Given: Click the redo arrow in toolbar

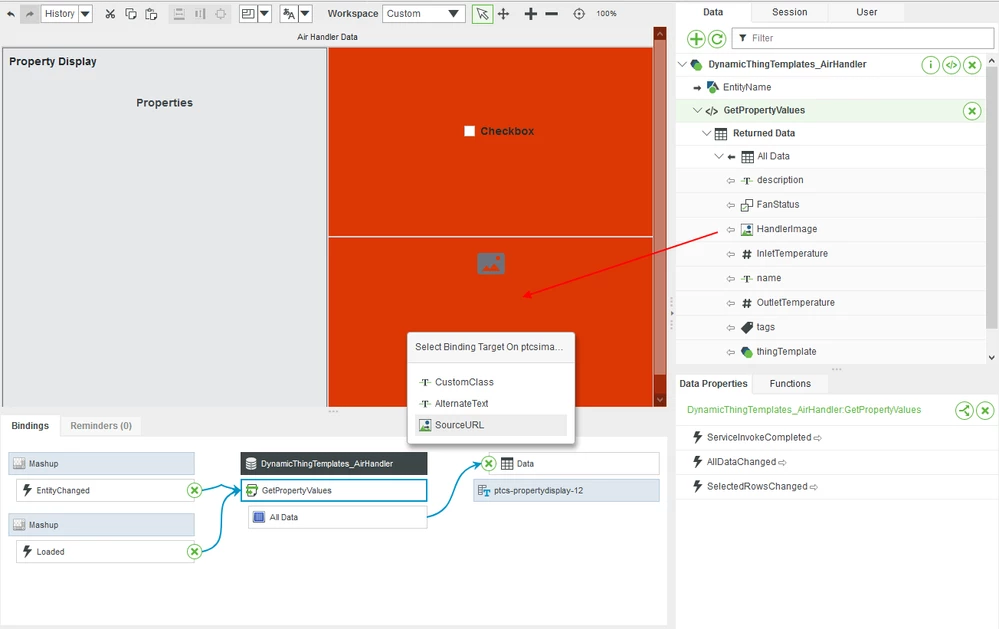Looking at the screenshot, I should coord(29,13).
